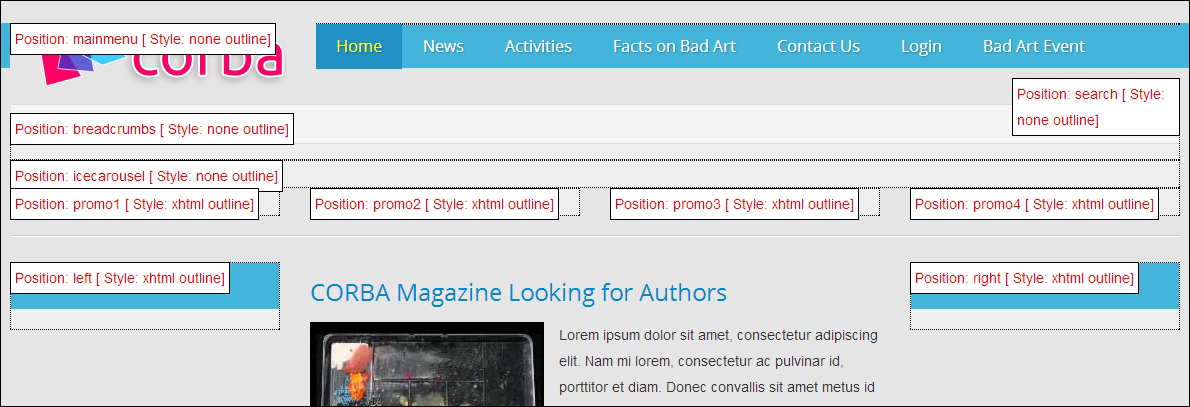Open CORBA Magazine Looking for Authors article
Image resolution: width=1190 pixels, height=407 pixels.
[x=518, y=293]
